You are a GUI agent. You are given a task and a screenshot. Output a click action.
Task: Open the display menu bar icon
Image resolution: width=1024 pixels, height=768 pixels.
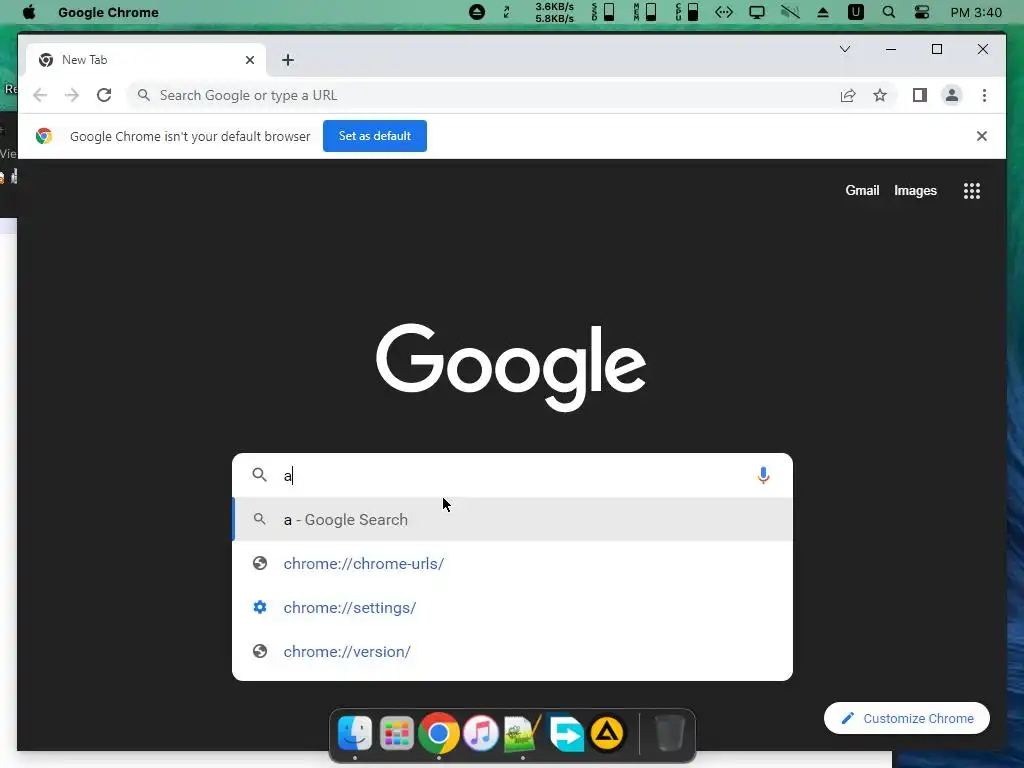(x=756, y=12)
